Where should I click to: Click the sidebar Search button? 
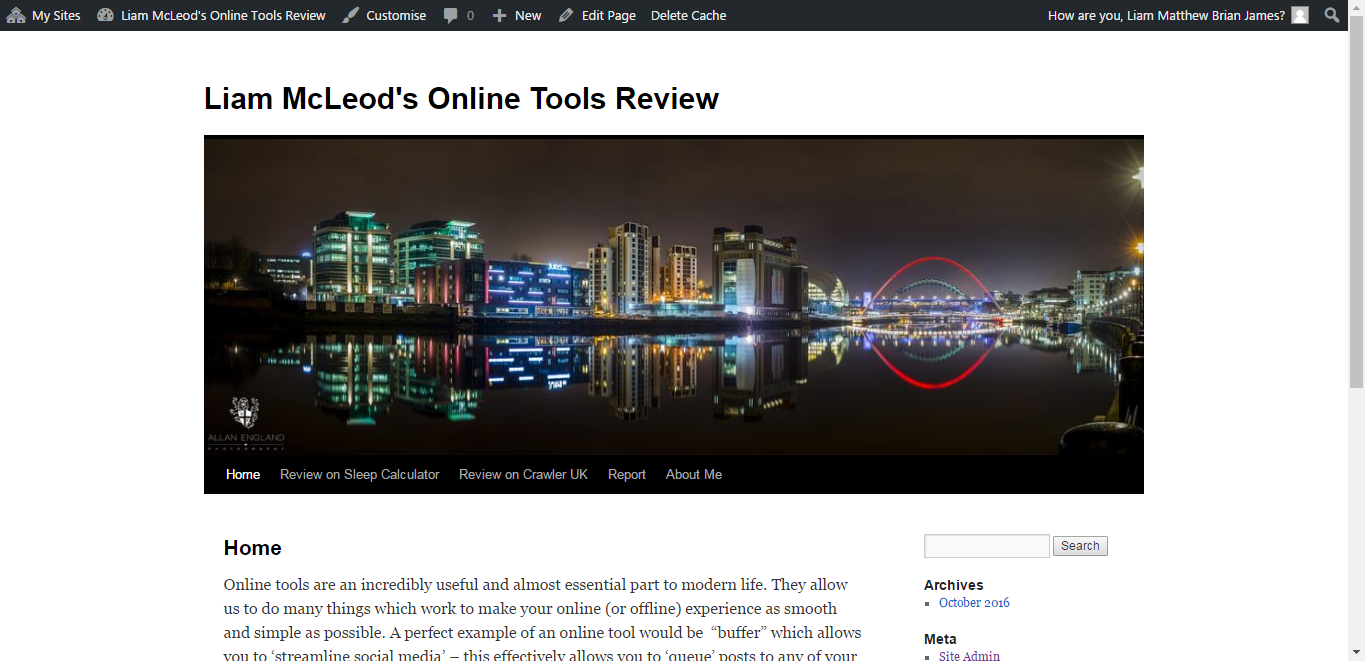1080,546
